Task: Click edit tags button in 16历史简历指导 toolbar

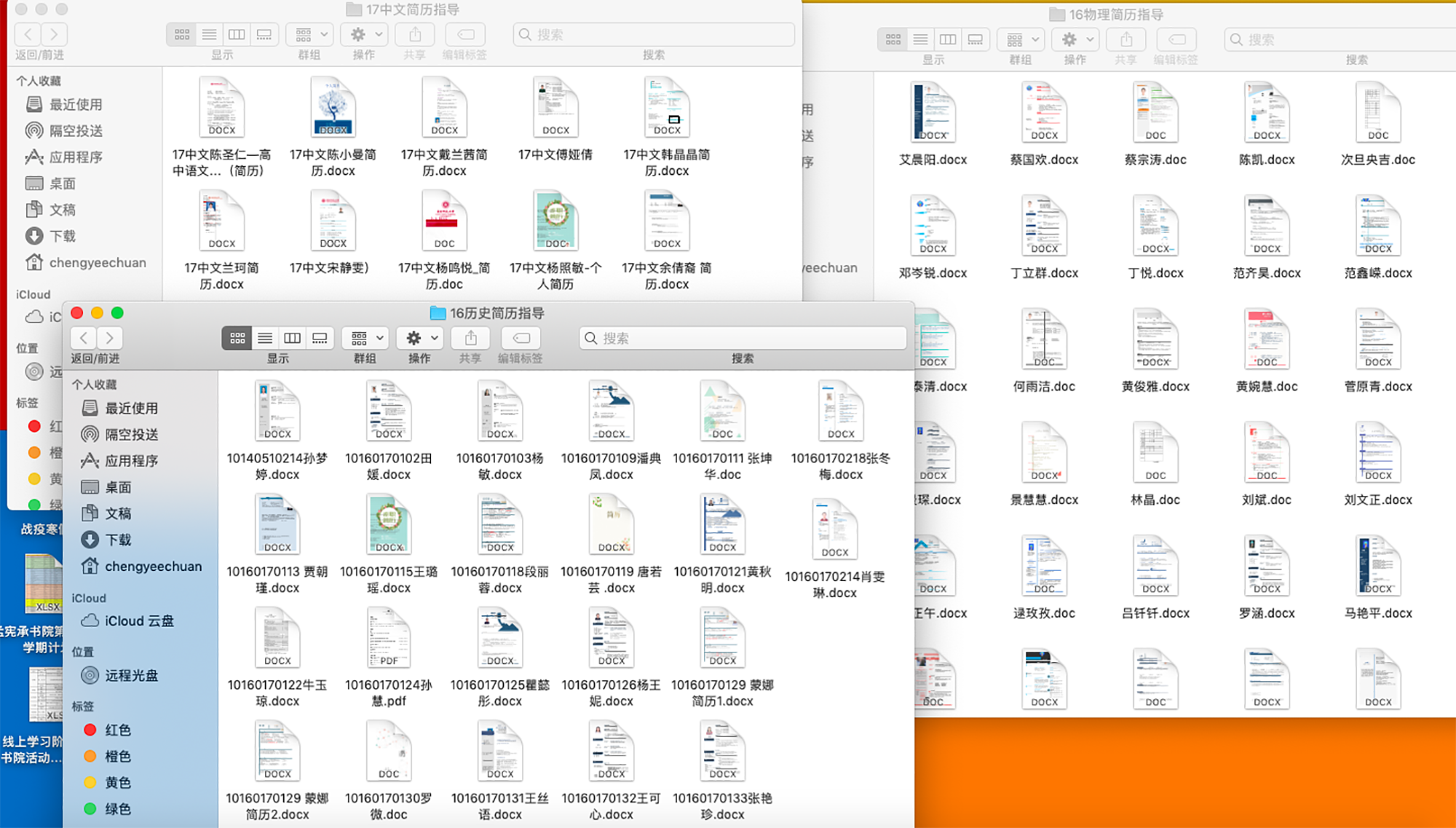Action: [x=521, y=338]
